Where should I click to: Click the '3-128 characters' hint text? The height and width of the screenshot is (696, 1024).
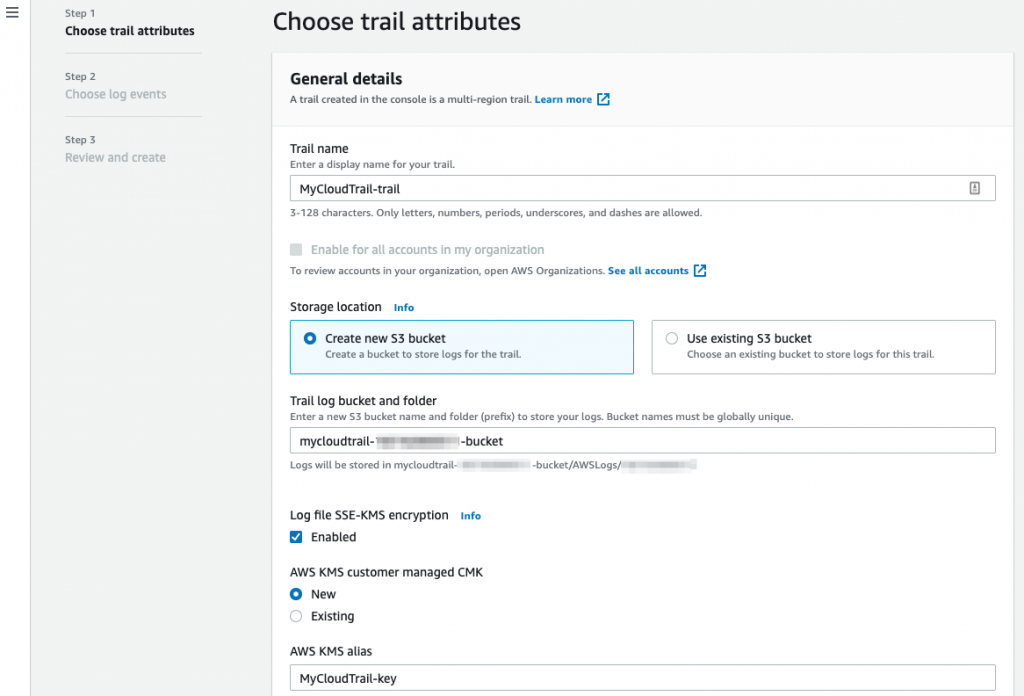point(496,213)
